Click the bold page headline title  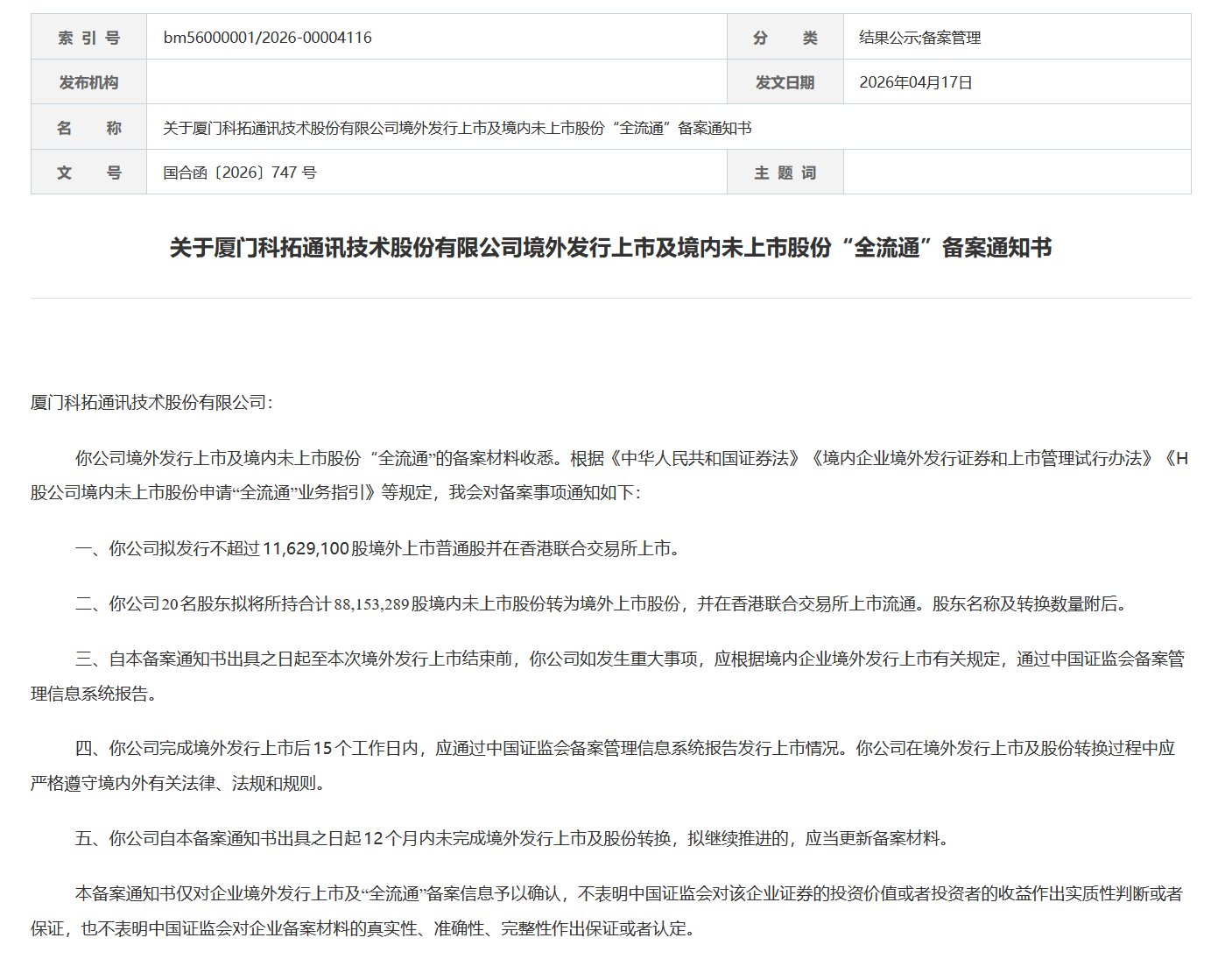tap(610, 248)
